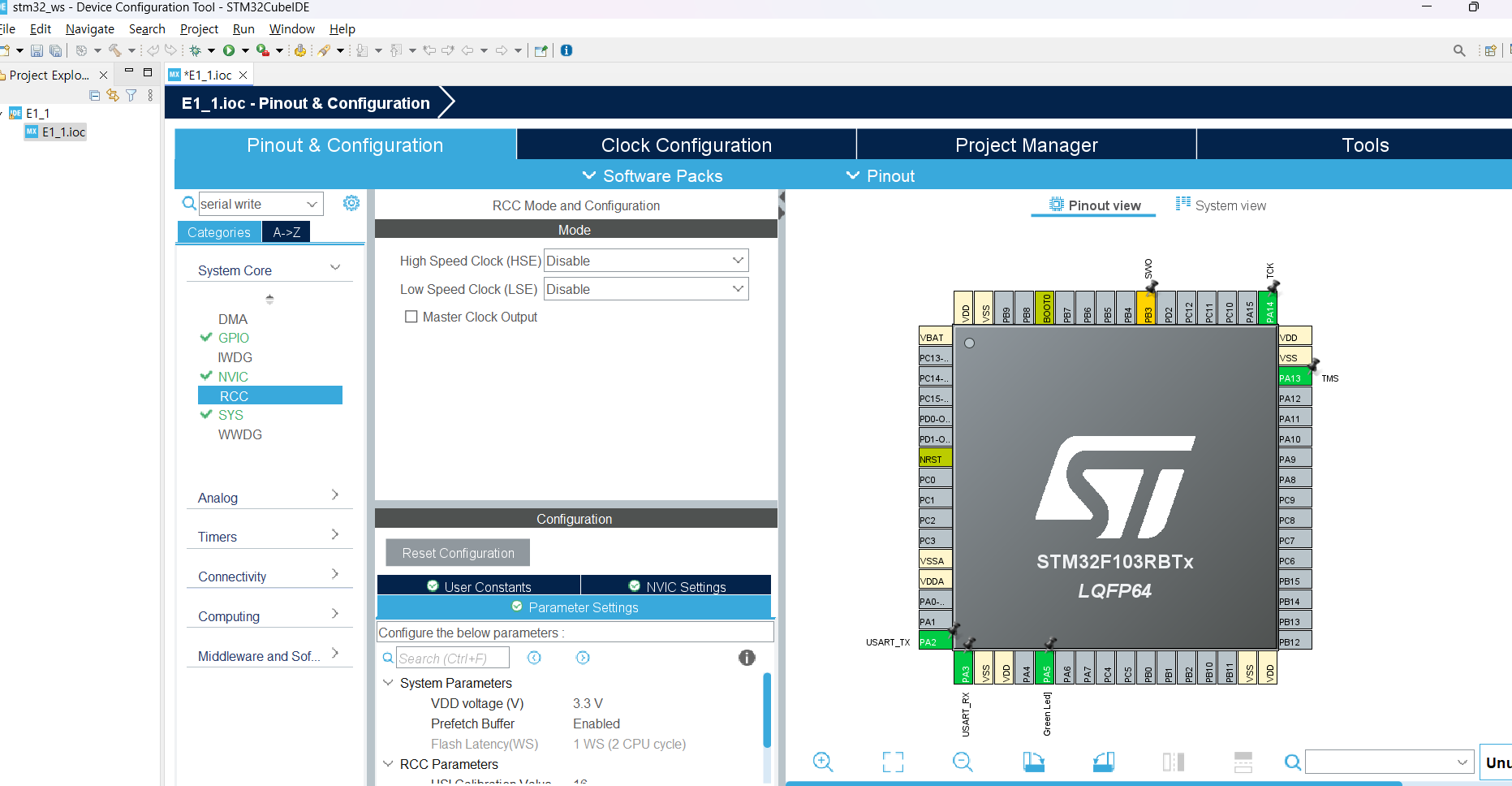Collapse the System Core category
This screenshot has height=786, width=1512.
(335, 268)
